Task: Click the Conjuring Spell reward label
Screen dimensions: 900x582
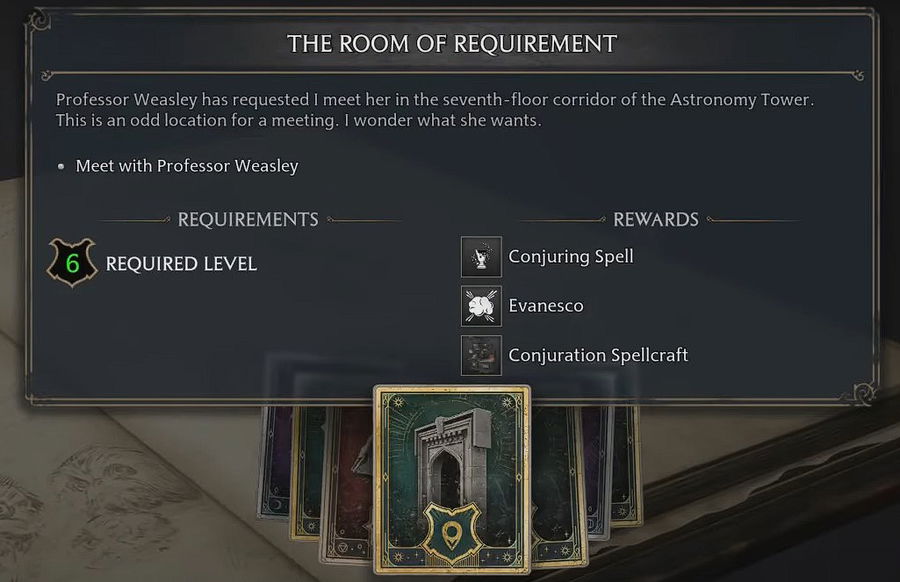Action: click(x=571, y=256)
